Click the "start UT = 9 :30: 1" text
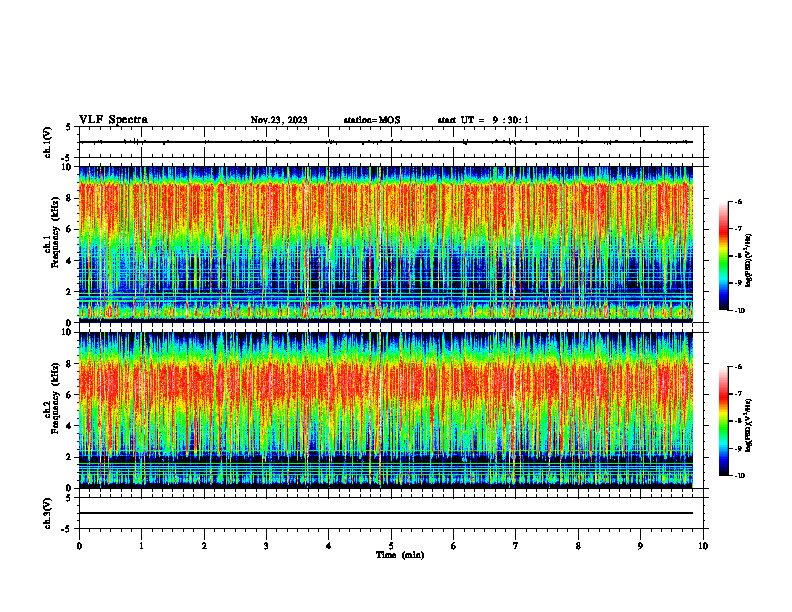Viewport: 792px width, 612px height. [483, 120]
